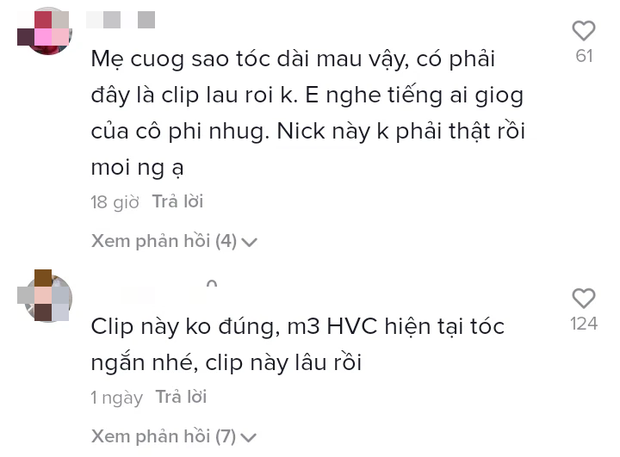Open the first commenter's profile avatar
This screenshot has width=620, height=457.
(x=44, y=31)
